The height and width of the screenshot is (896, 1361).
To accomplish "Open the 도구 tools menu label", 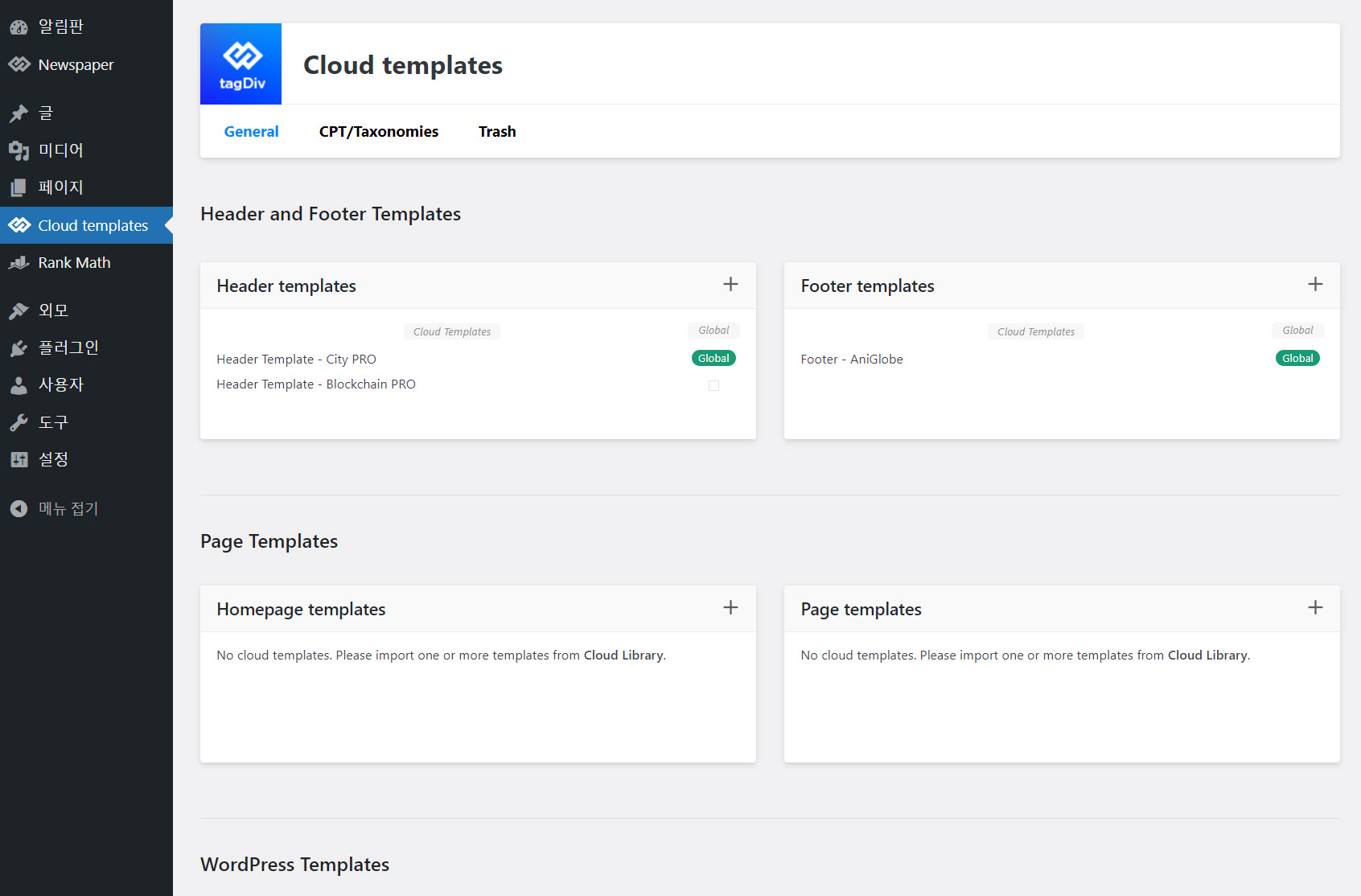I will coord(54,421).
